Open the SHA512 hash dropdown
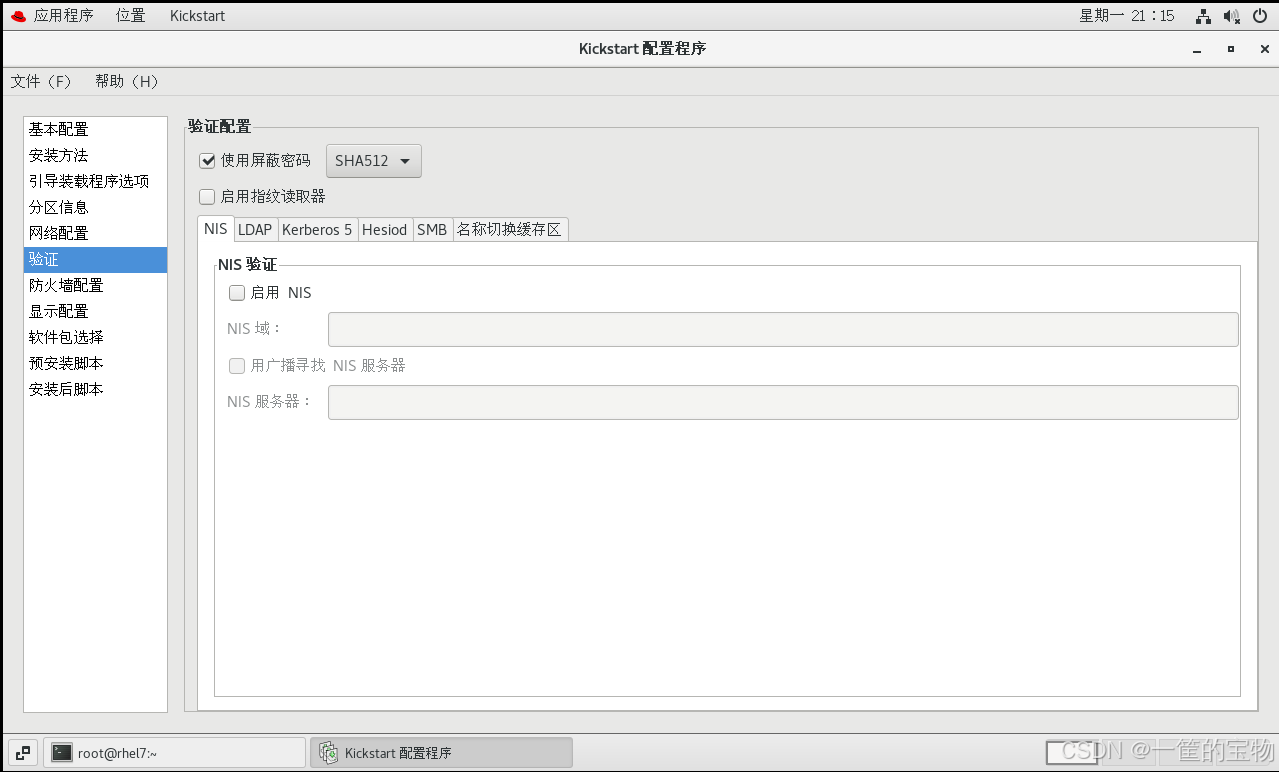 coord(374,161)
